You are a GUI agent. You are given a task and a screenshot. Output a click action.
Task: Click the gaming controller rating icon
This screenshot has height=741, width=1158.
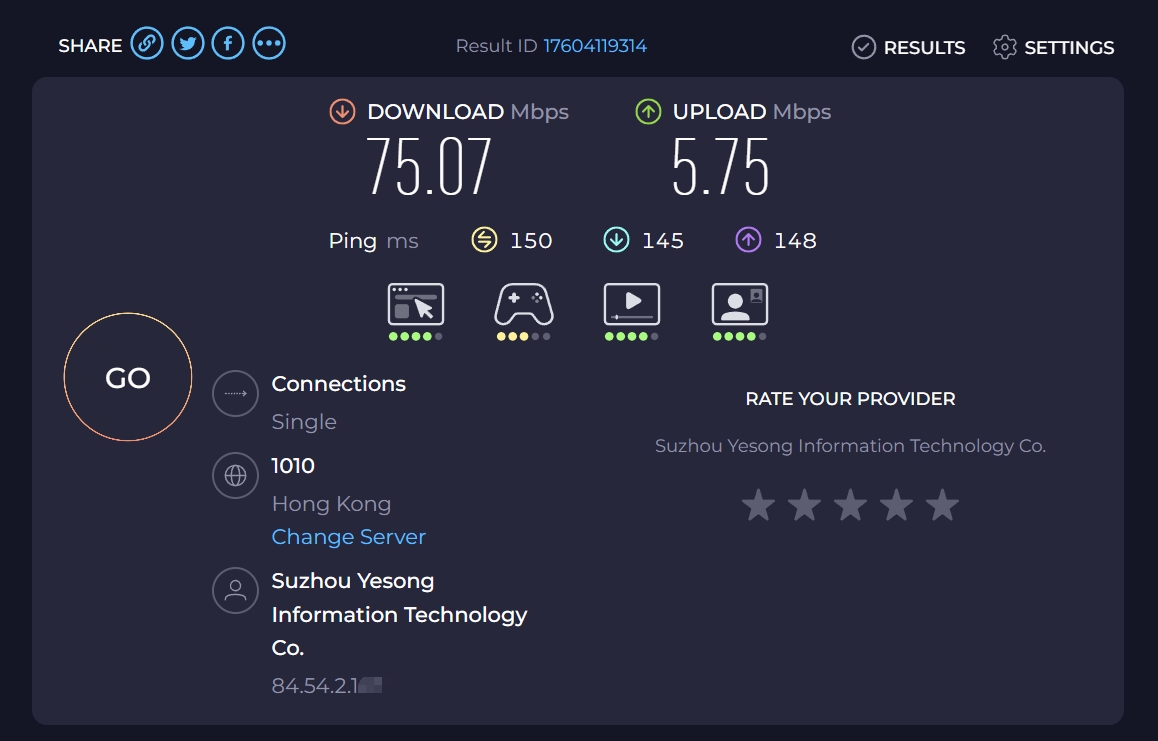[524, 304]
